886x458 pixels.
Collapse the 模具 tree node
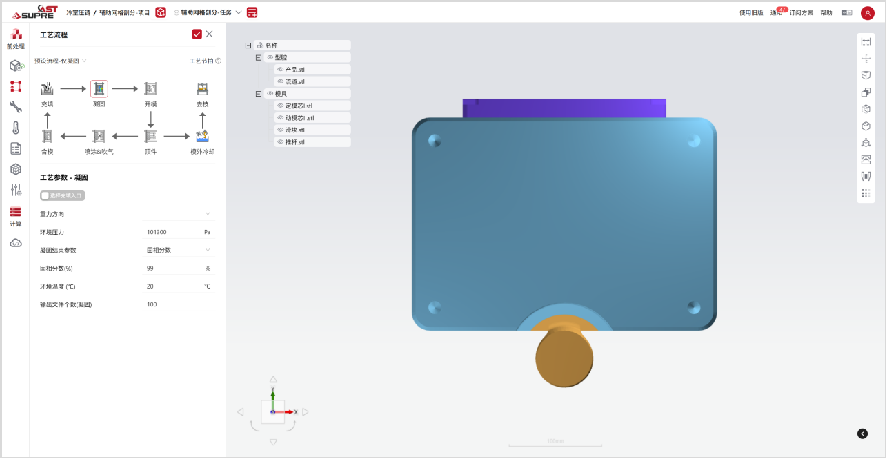point(258,93)
